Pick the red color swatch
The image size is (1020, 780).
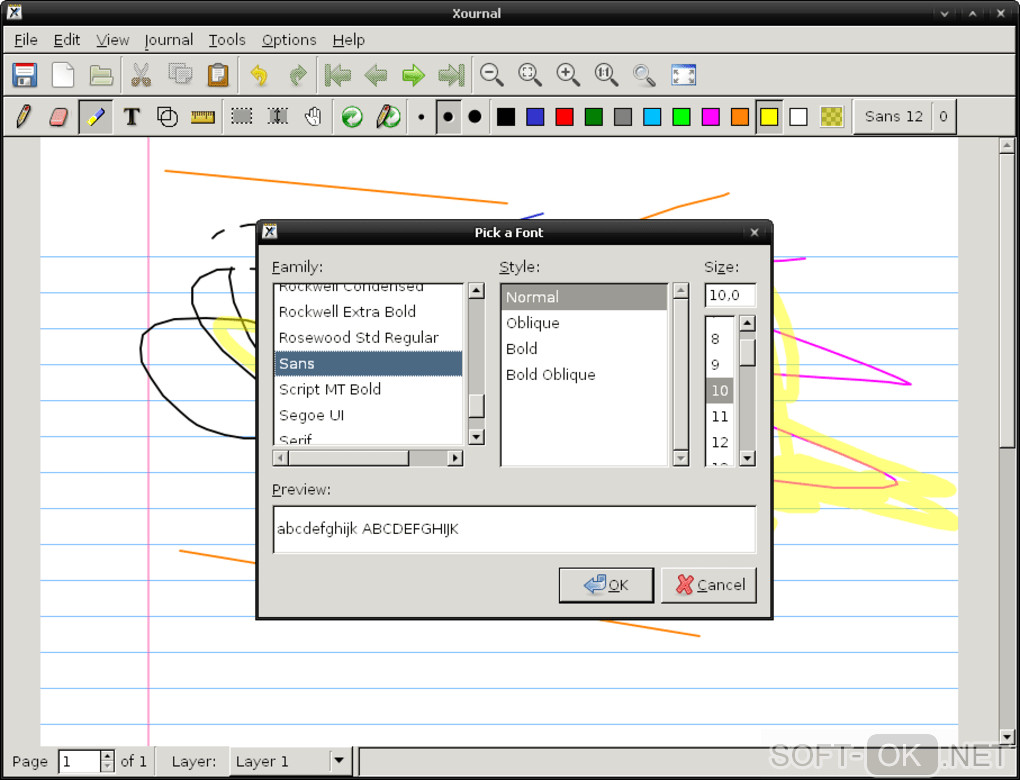564,117
